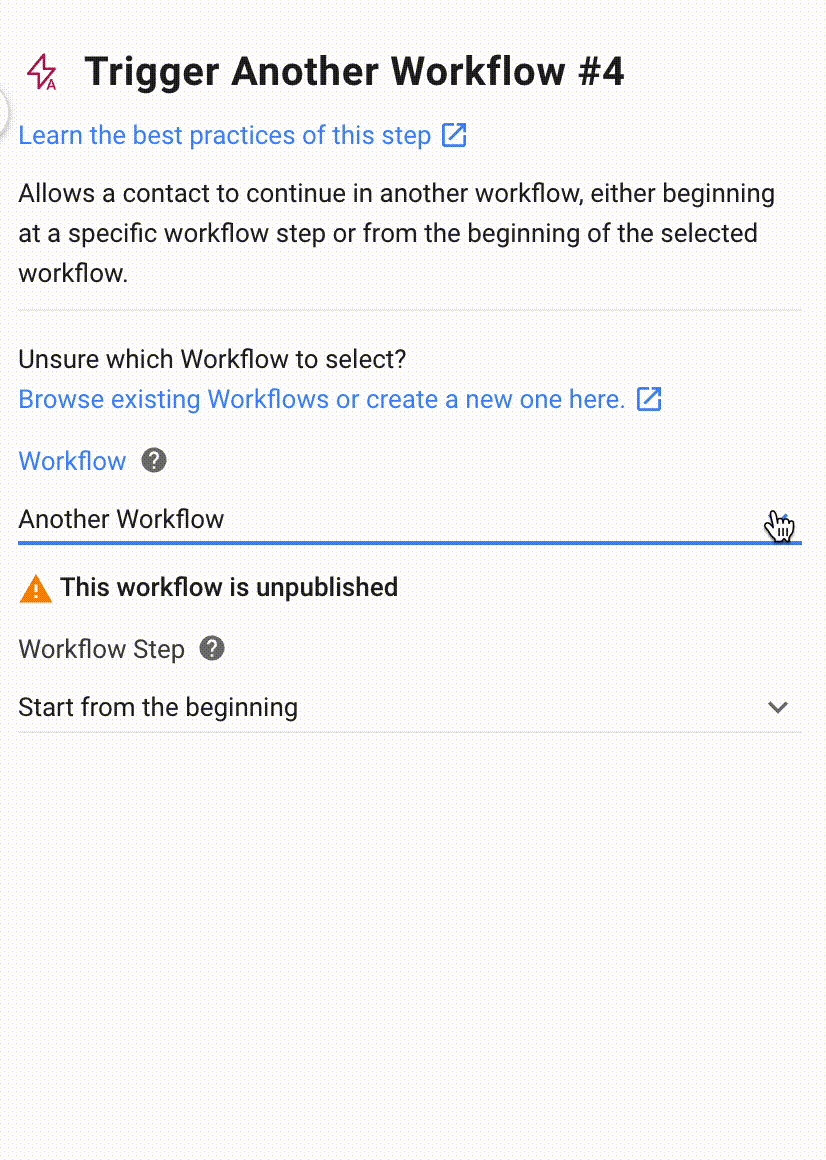Screen dimensions: 826x1160
Task: Click help icon next to Workflow label
Action: 154,461
